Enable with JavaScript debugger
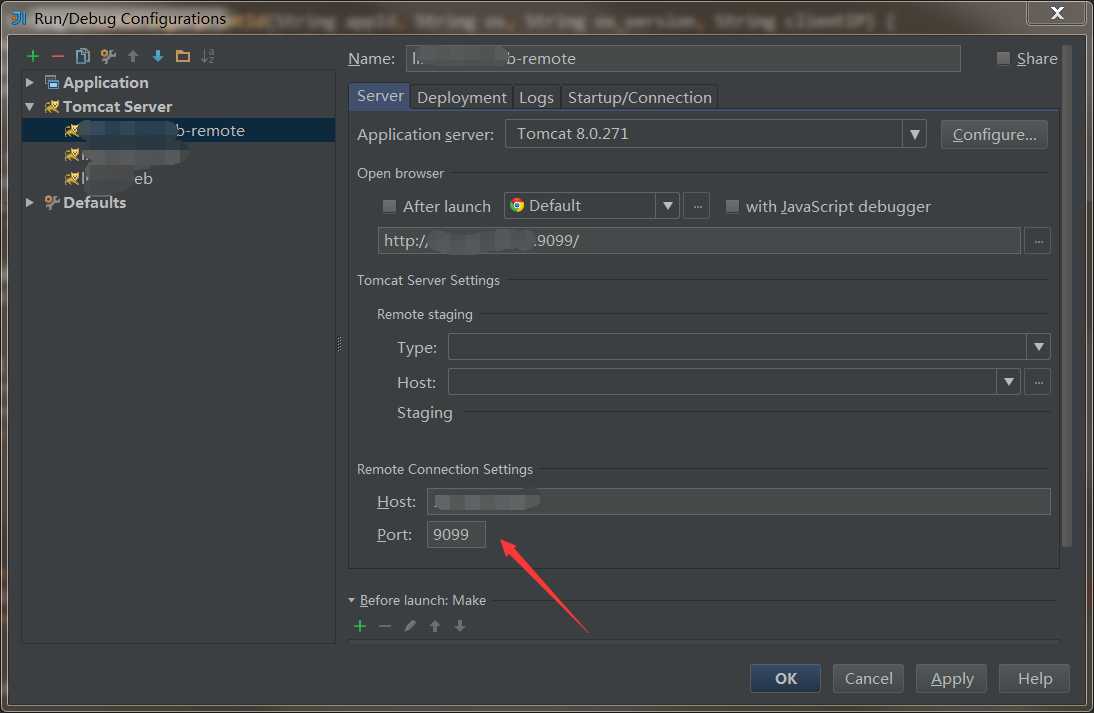Screen dimensions: 1094x713 (732, 207)
